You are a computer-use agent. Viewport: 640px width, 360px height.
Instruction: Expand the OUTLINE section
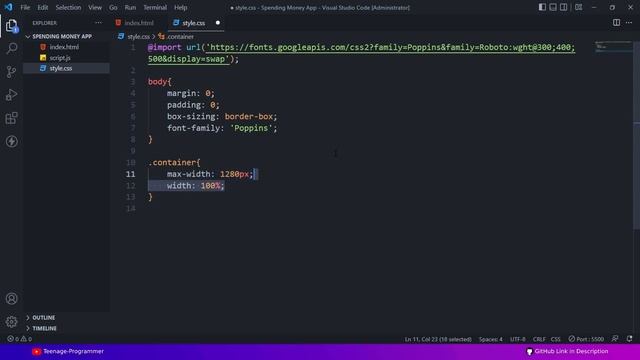click(x=44, y=317)
